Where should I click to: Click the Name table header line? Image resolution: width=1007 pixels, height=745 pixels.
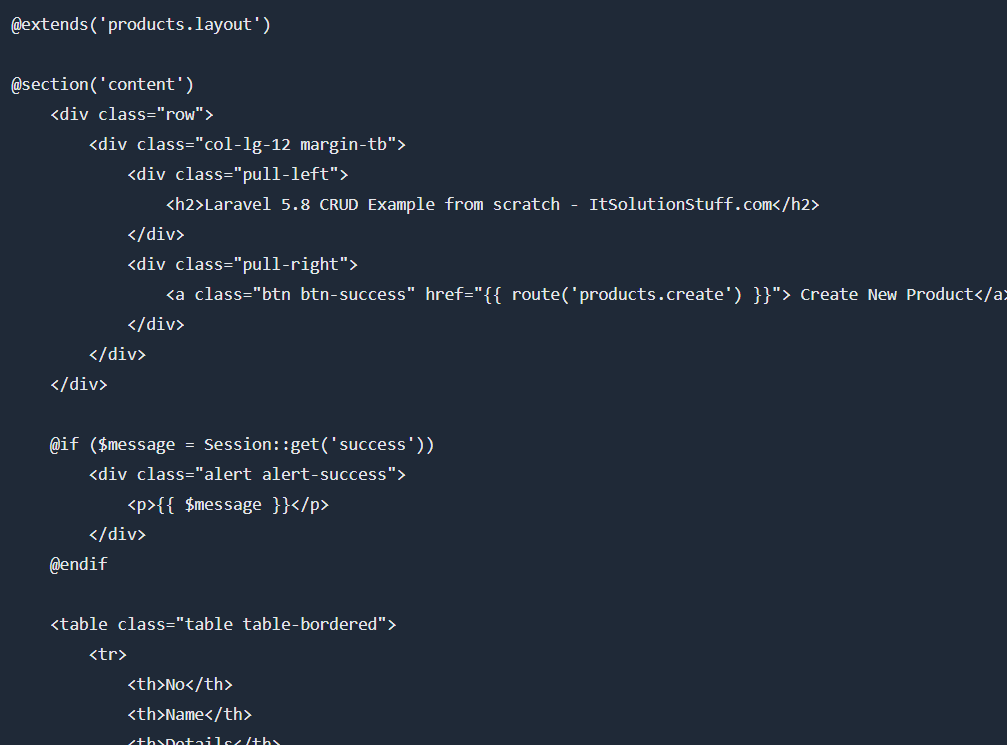[189, 714]
